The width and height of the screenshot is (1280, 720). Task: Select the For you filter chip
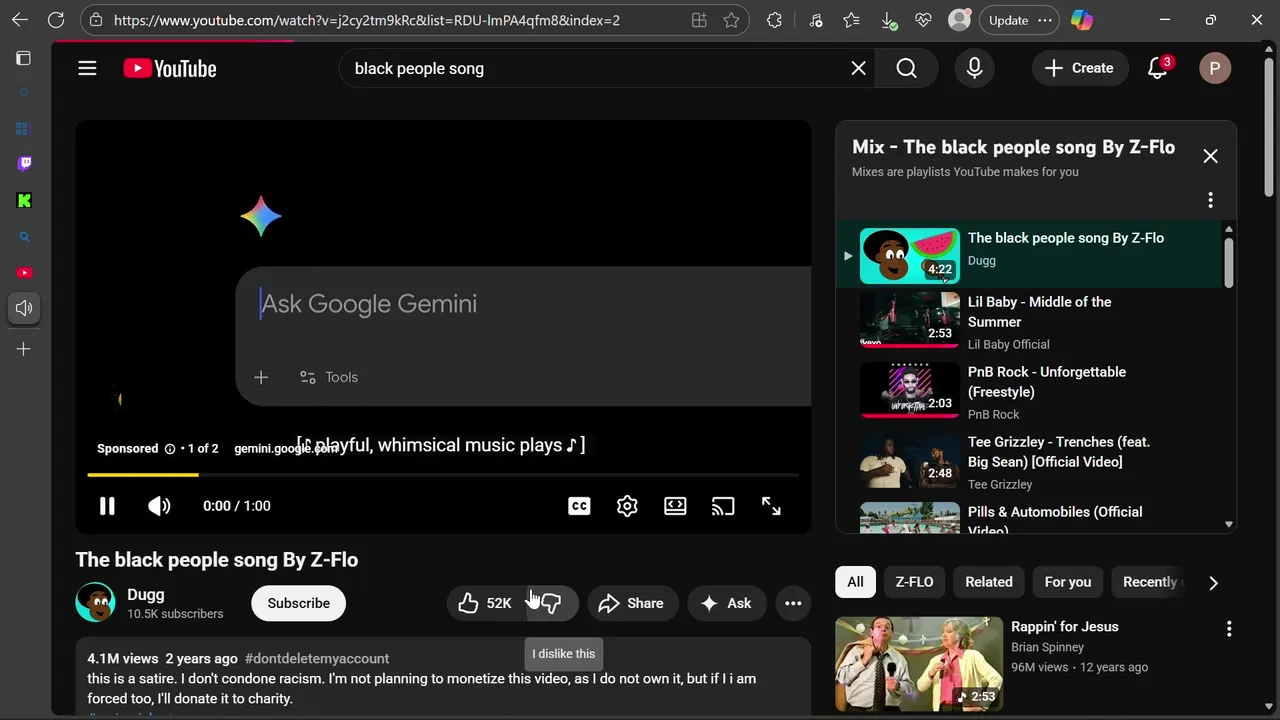tap(1068, 582)
